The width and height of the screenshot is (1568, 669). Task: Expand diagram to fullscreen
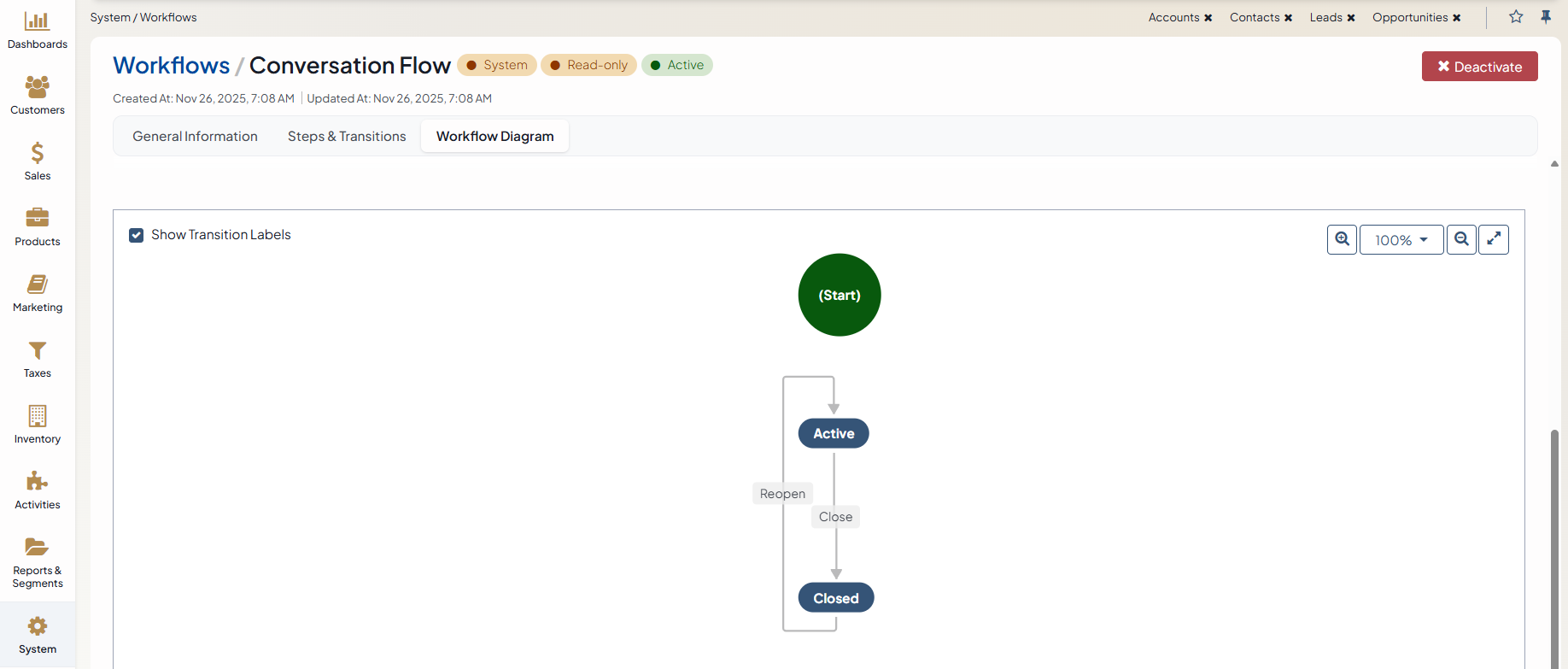(1494, 239)
